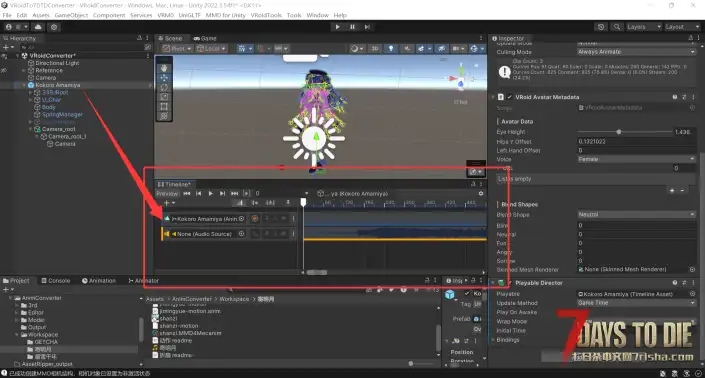705x378 pixels.
Task: Select SpringManager in Hierarchy
Action: (x=62, y=115)
